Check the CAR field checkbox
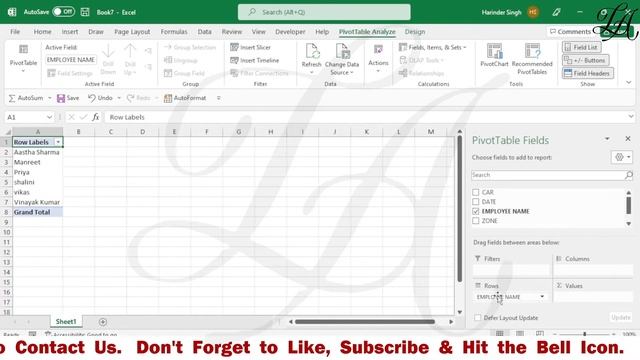The width and height of the screenshot is (640, 360). [476, 192]
